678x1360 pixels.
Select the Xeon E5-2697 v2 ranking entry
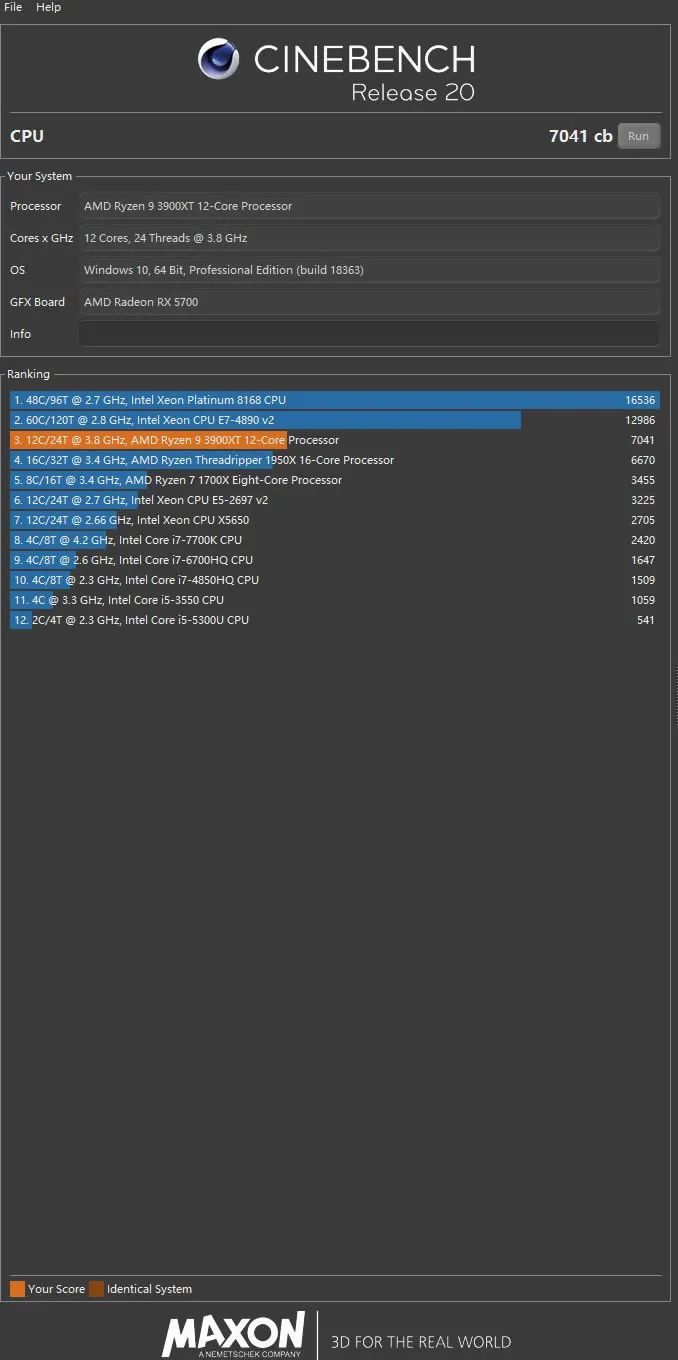tap(334, 500)
